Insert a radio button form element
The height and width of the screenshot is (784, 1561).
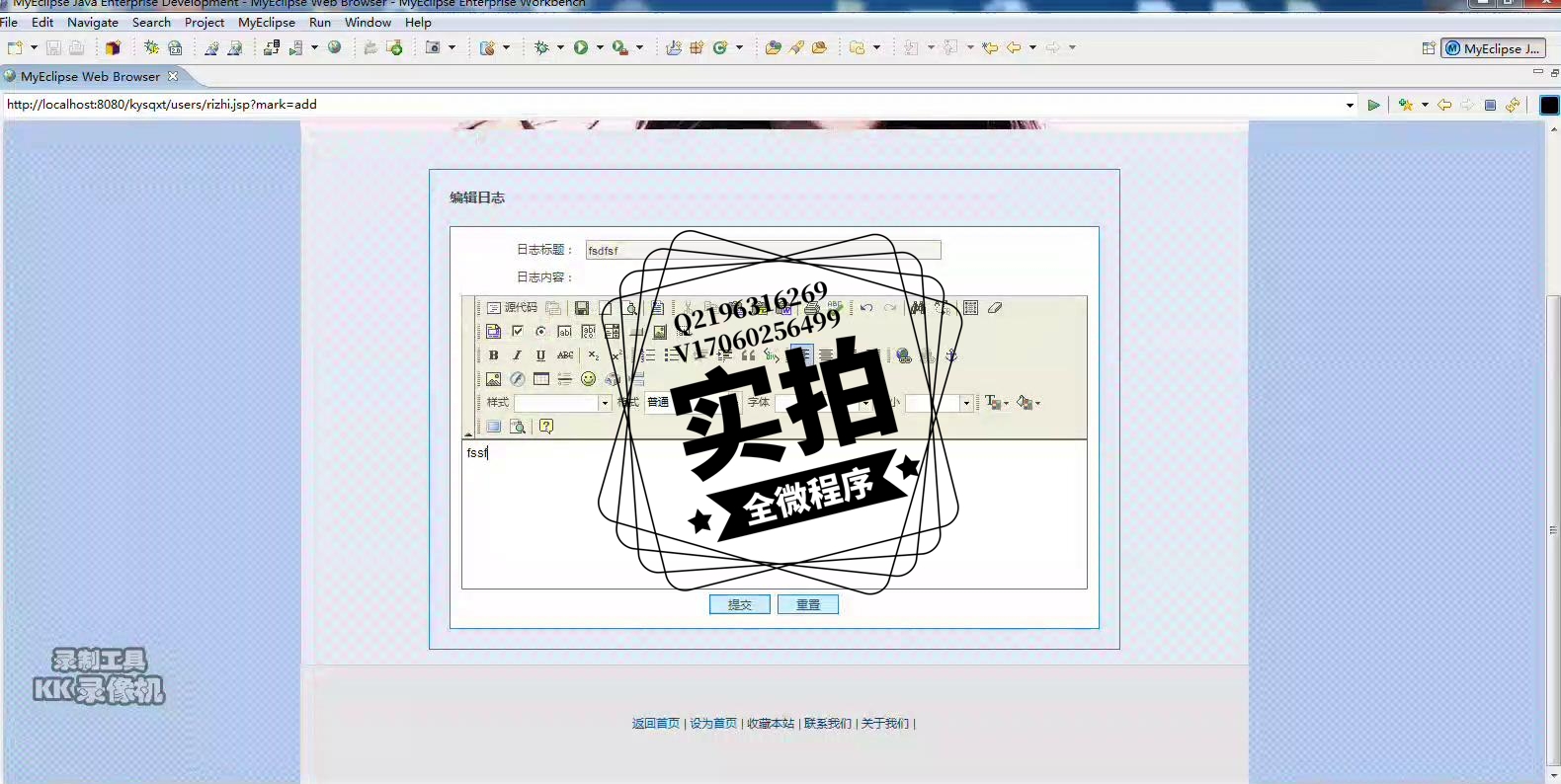tap(540, 332)
